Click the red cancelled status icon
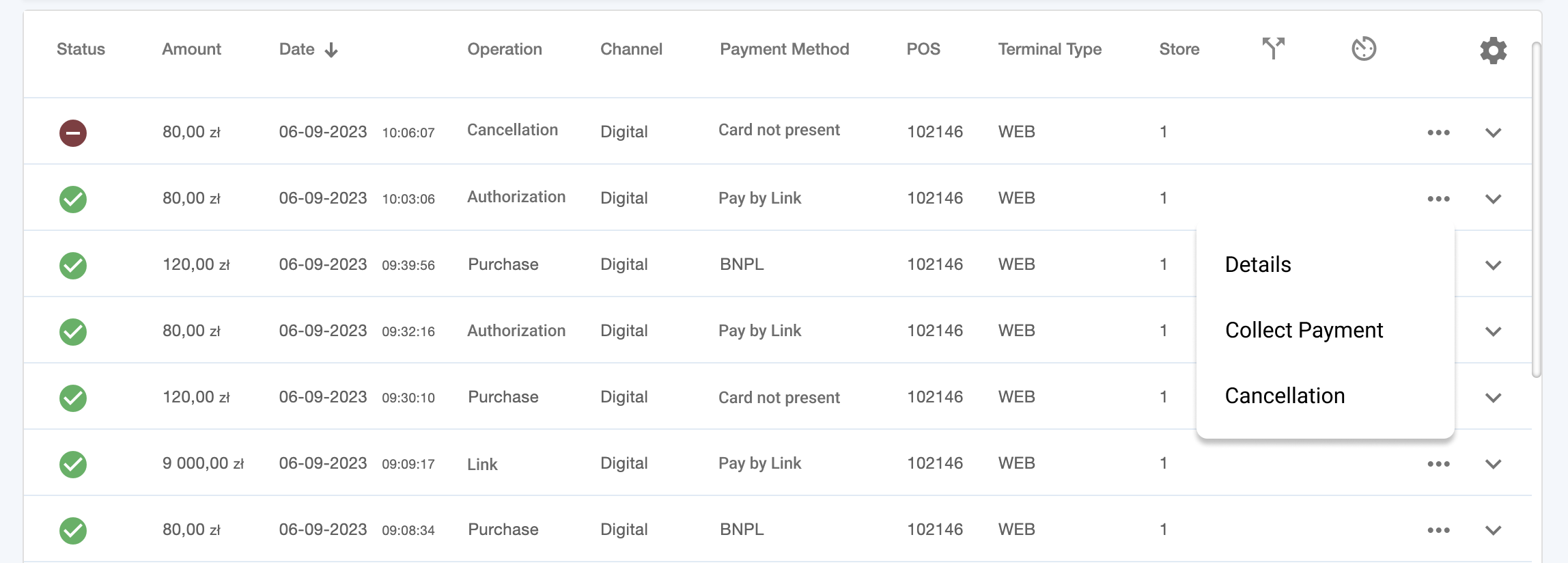 (73, 133)
